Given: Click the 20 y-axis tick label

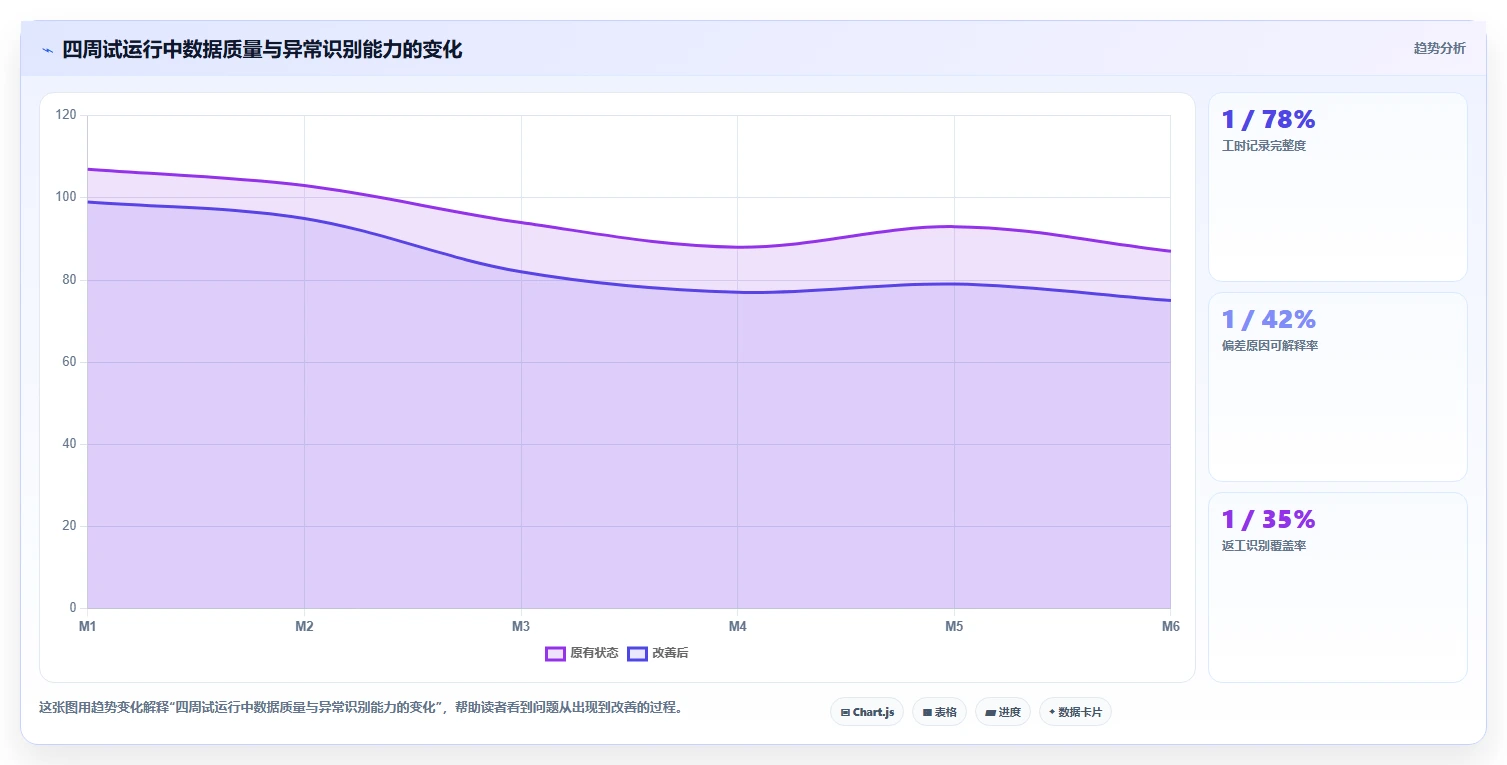Looking at the screenshot, I should [70, 526].
